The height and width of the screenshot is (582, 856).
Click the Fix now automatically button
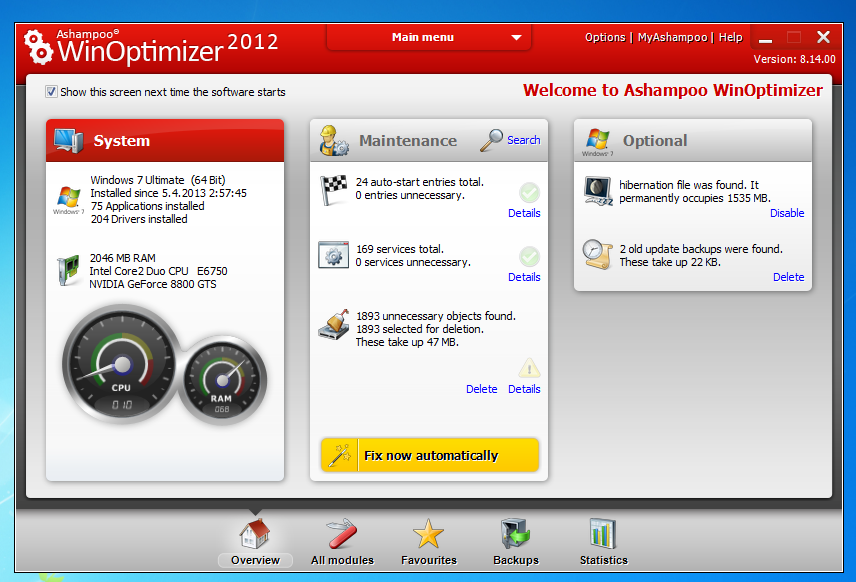[430, 455]
